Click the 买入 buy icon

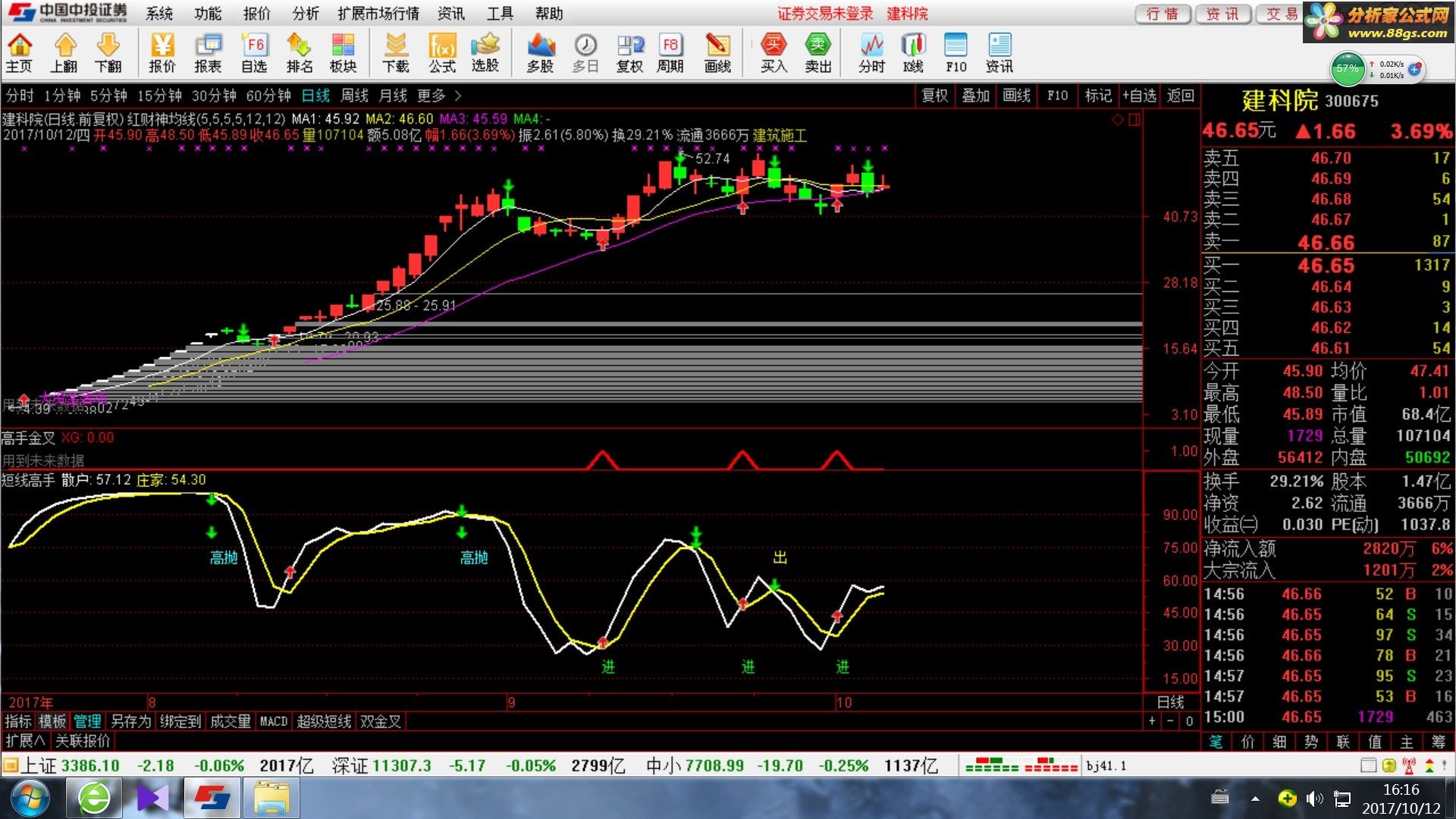tap(773, 53)
